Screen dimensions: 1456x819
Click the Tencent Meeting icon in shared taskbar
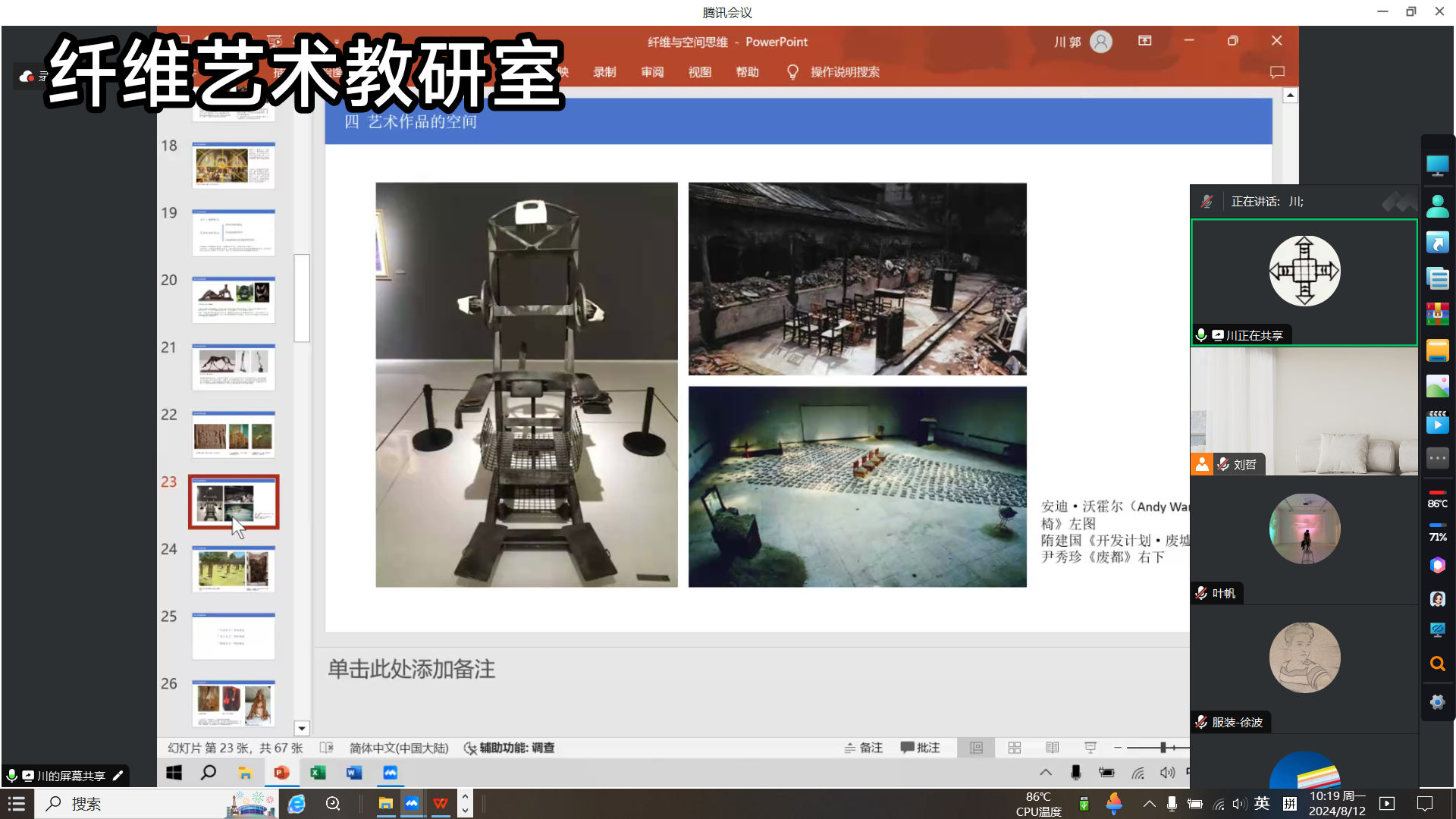point(390,773)
